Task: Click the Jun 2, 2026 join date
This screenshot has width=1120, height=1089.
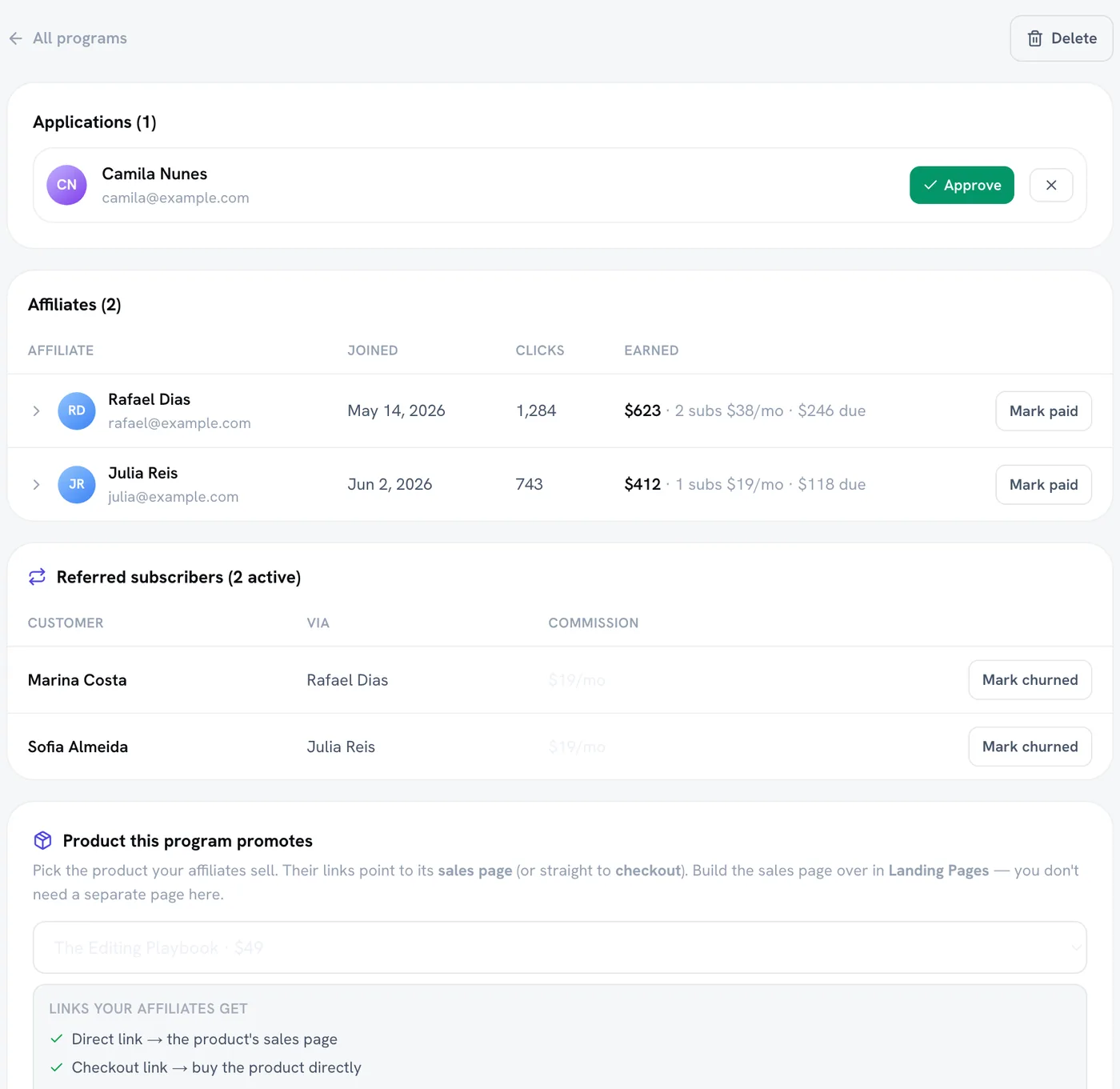Action: tap(390, 484)
